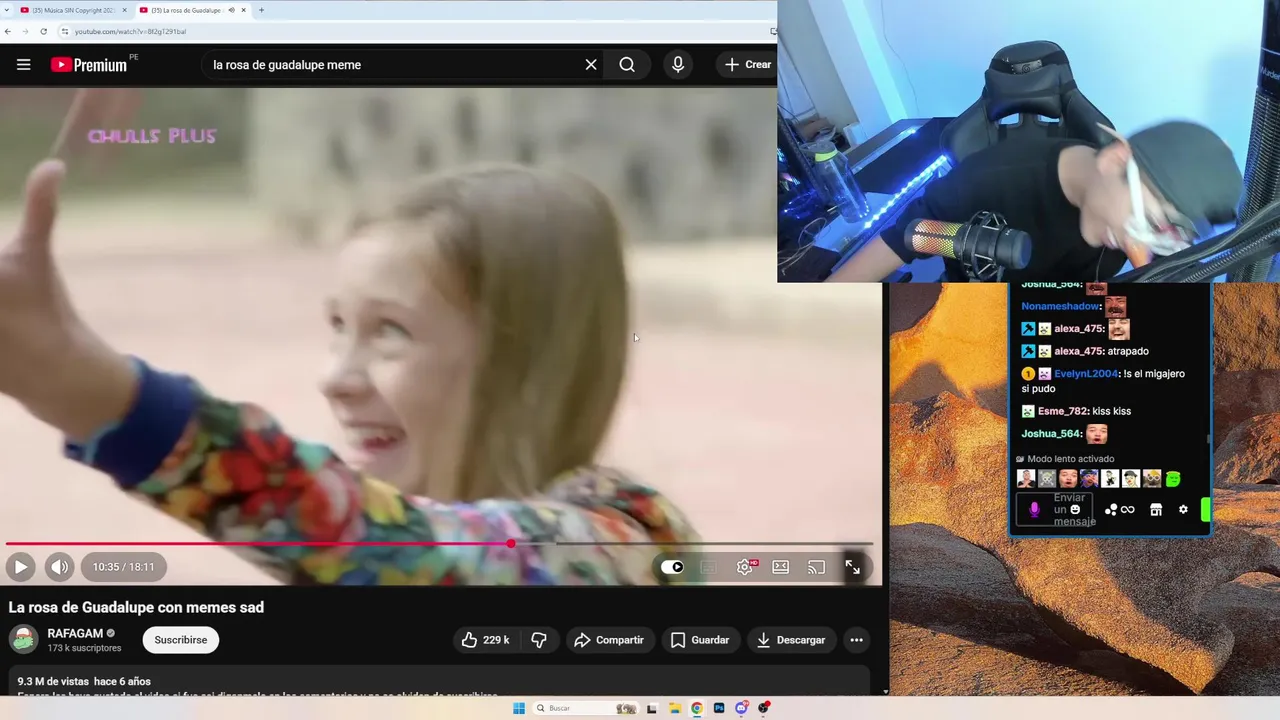Open the RAFAGAM channel avatar

tap(24, 639)
